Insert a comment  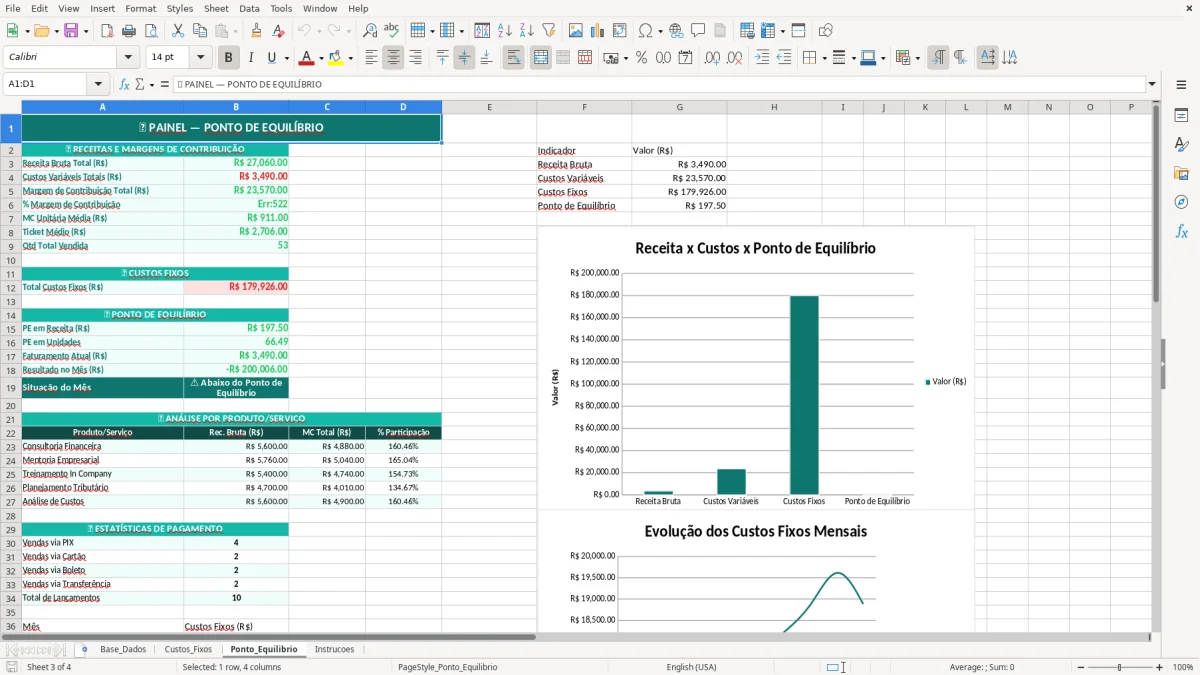(x=698, y=31)
